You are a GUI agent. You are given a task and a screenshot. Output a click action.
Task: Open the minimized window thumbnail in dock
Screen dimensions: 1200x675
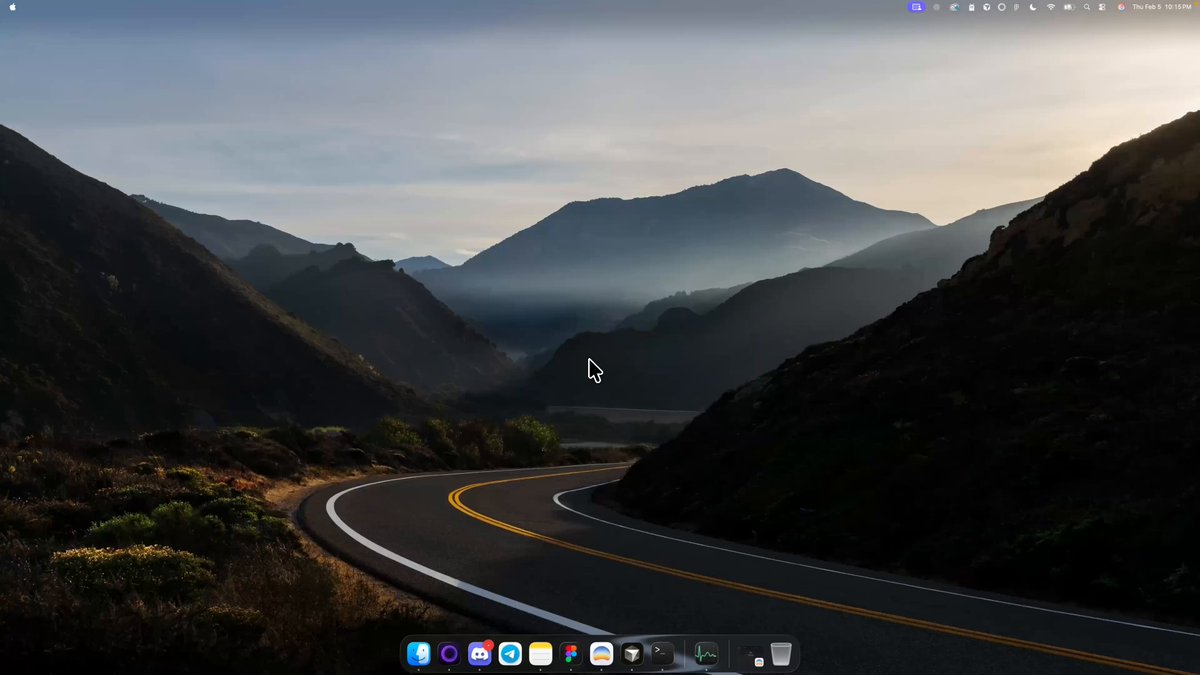click(x=751, y=655)
